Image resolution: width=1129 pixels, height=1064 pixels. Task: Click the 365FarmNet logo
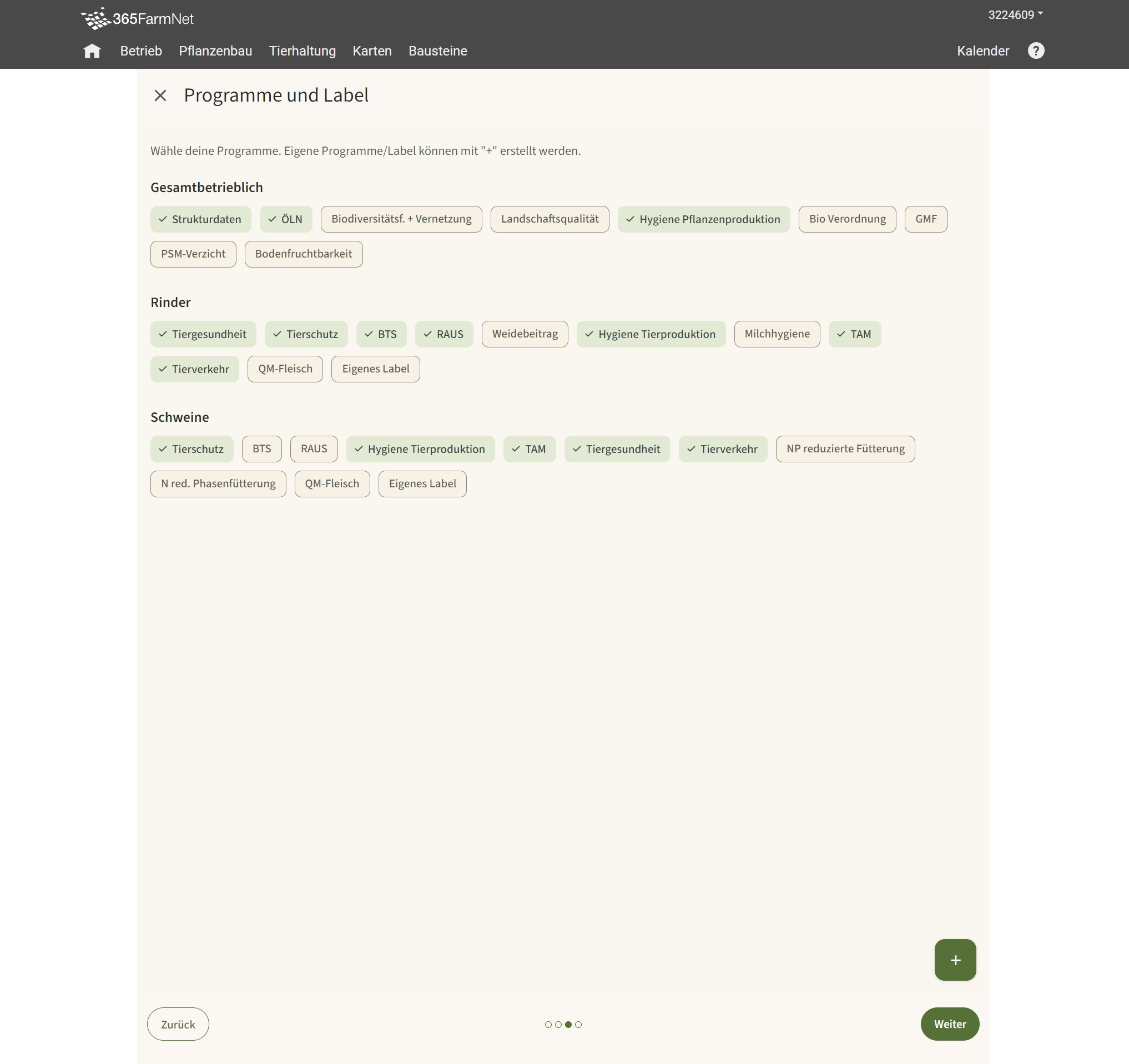[x=138, y=19]
